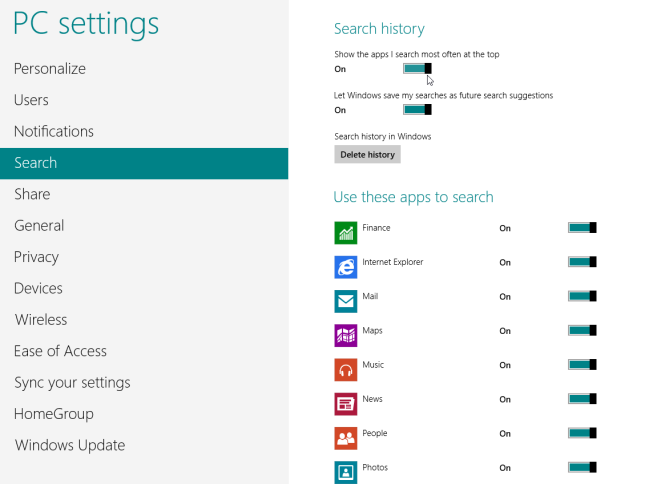
Task: Open Sync your settings
Action: click(x=144, y=383)
